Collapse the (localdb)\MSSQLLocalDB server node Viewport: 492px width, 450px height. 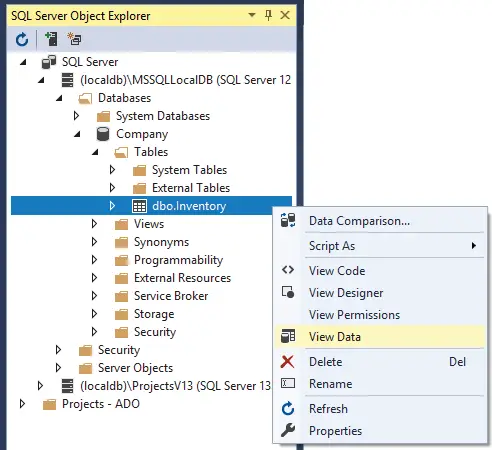click(41, 80)
